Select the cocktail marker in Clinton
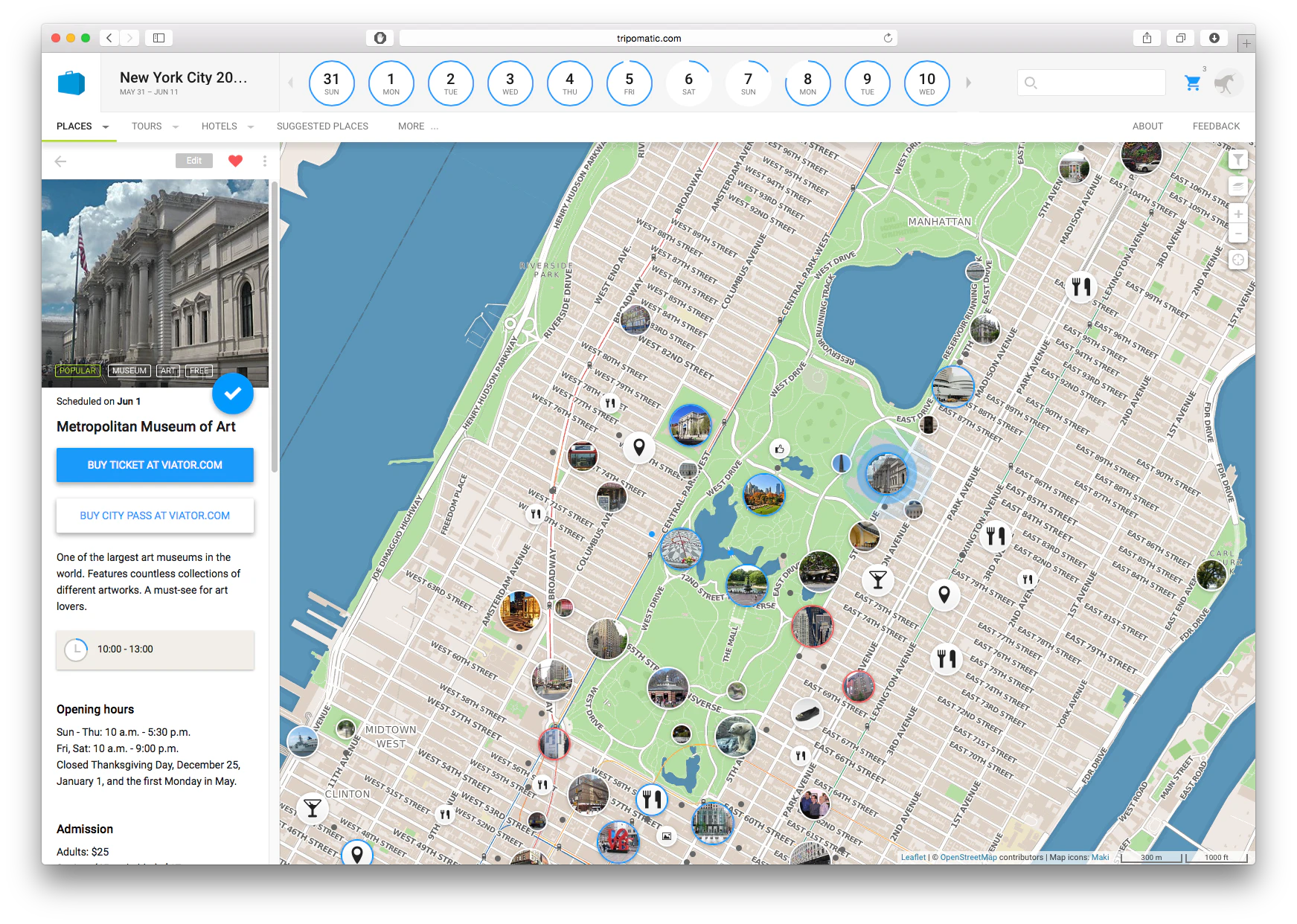Screen dimensions: 1297x924 click(313, 807)
